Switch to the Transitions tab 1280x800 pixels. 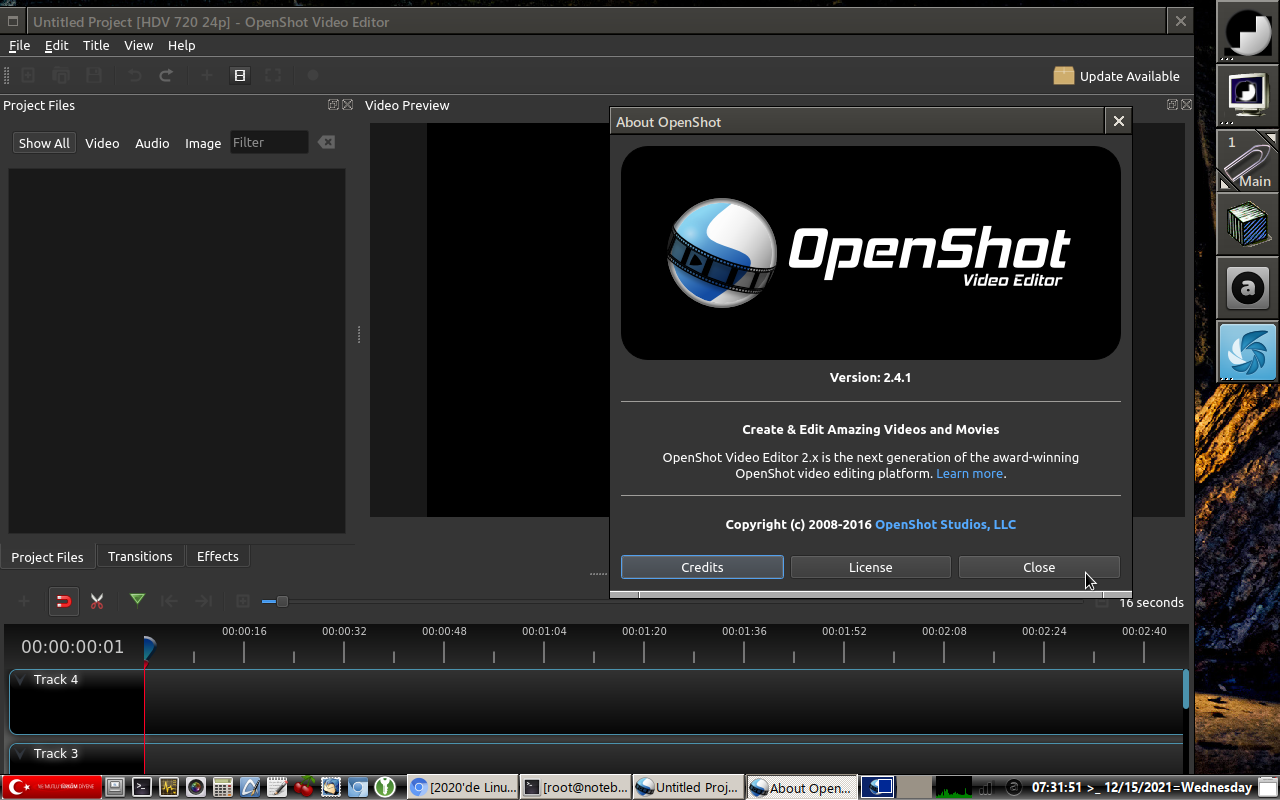pos(140,556)
